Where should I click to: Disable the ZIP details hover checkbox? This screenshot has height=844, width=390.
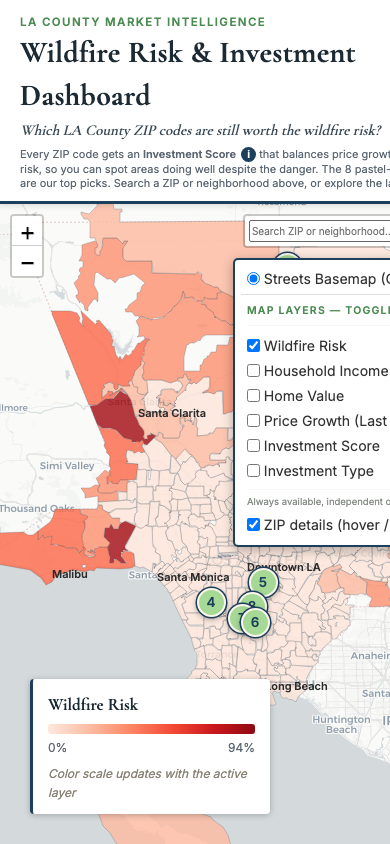[x=253, y=525]
